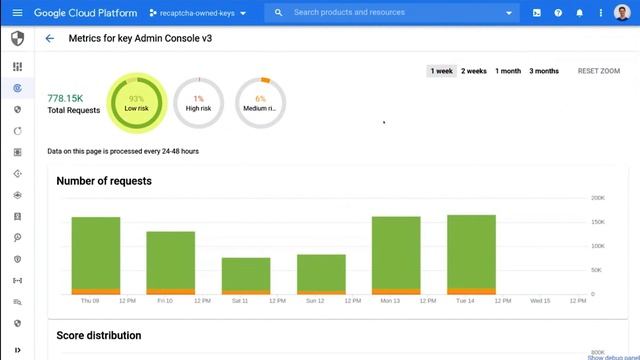Click the diamond-shaped sidebar icon
Viewport: 640px width, 360px height.
click(x=17, y=173)
